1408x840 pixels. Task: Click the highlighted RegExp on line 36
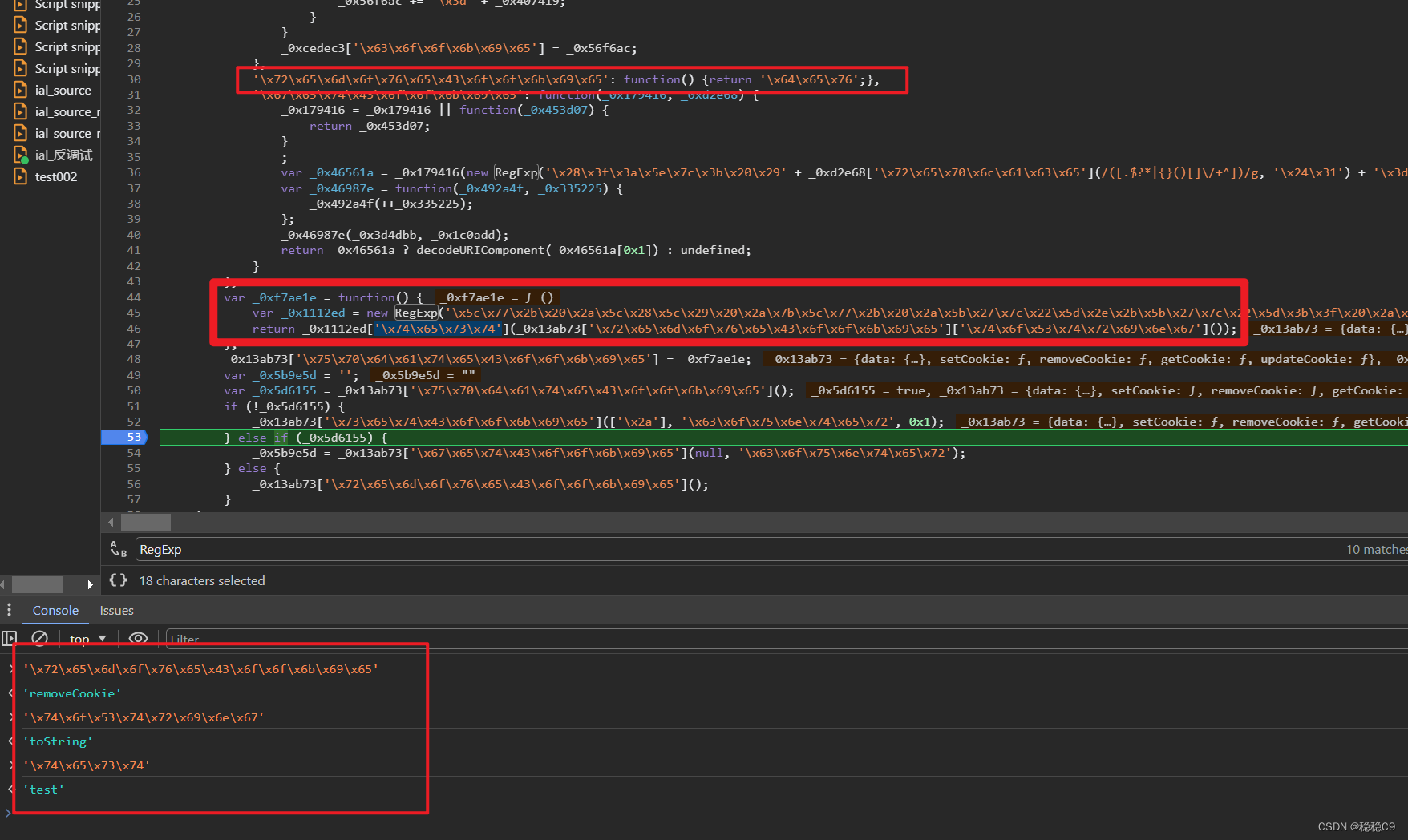click(x=516, y=172)
